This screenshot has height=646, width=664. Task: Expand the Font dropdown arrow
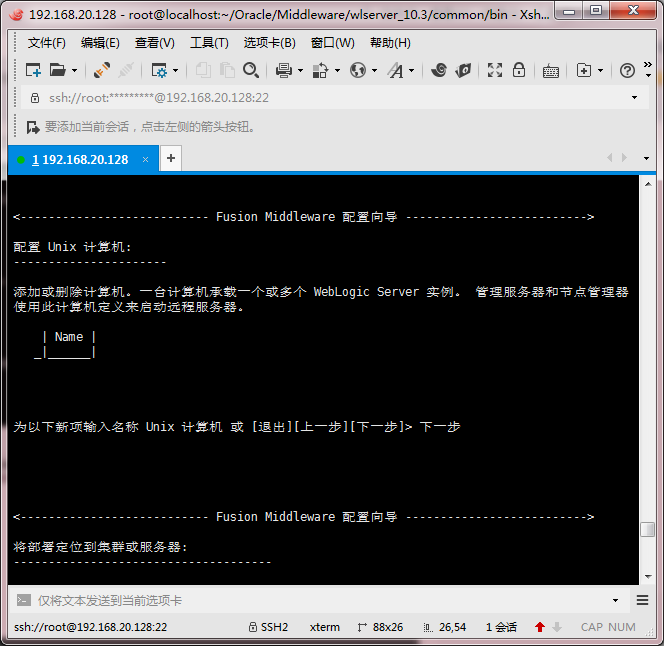click(412, 70)
